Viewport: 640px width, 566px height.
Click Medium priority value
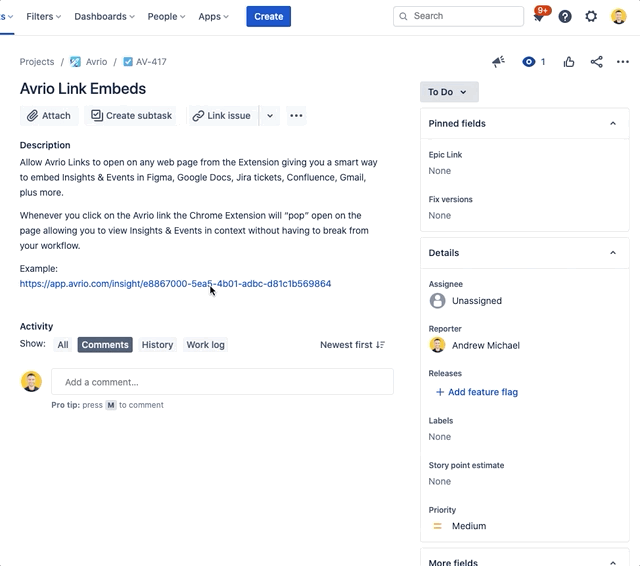[x=469, y=526]
